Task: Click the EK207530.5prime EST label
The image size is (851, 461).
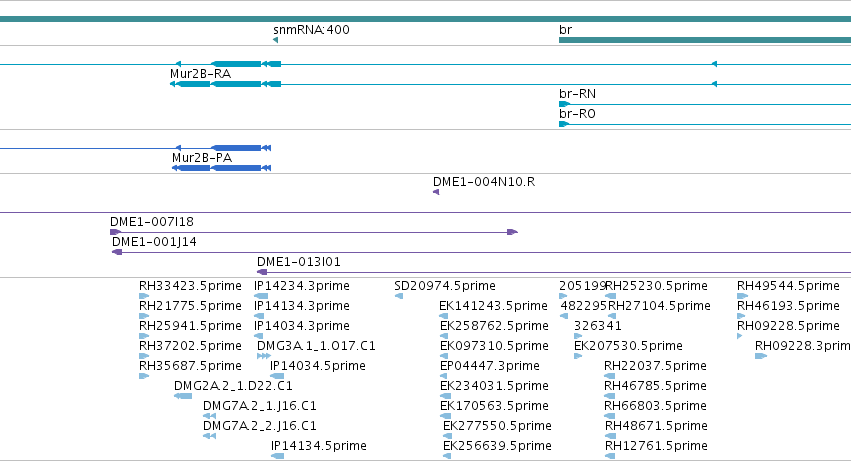Action: click(x=628, y=346)
